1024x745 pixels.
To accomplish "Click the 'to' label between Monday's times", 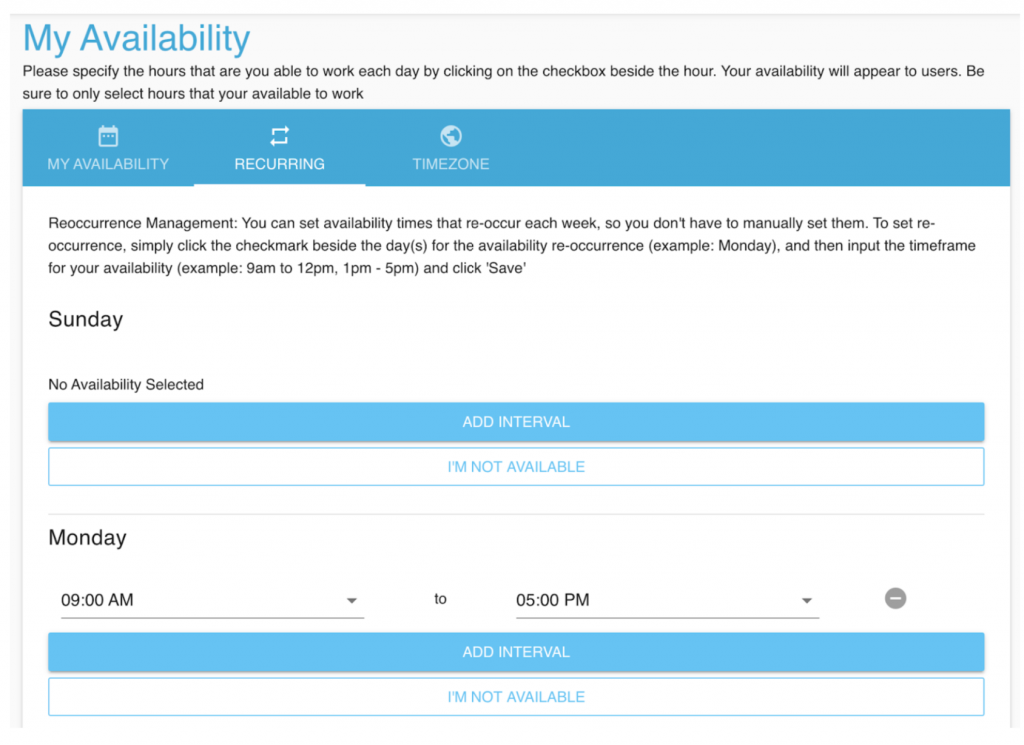I will point(440,599).
